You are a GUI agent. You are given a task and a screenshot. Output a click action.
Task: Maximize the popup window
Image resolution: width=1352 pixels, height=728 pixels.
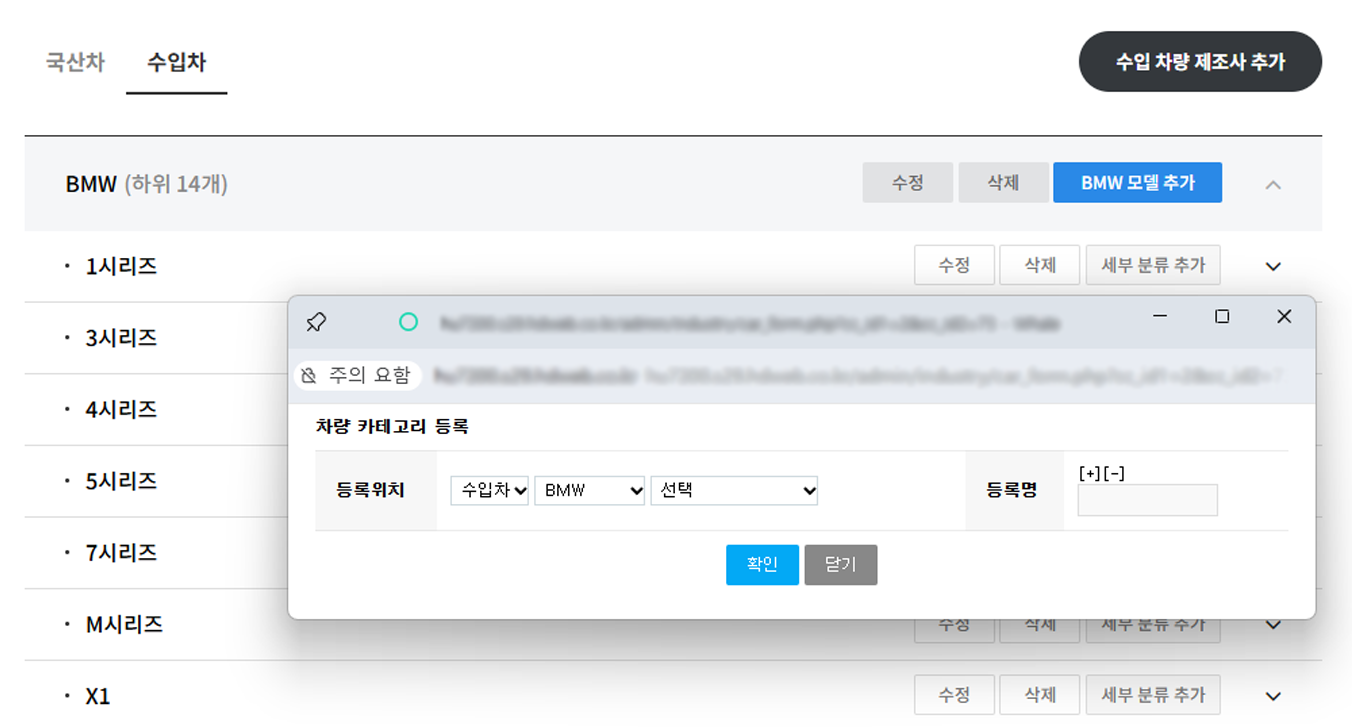point(1222,316)
